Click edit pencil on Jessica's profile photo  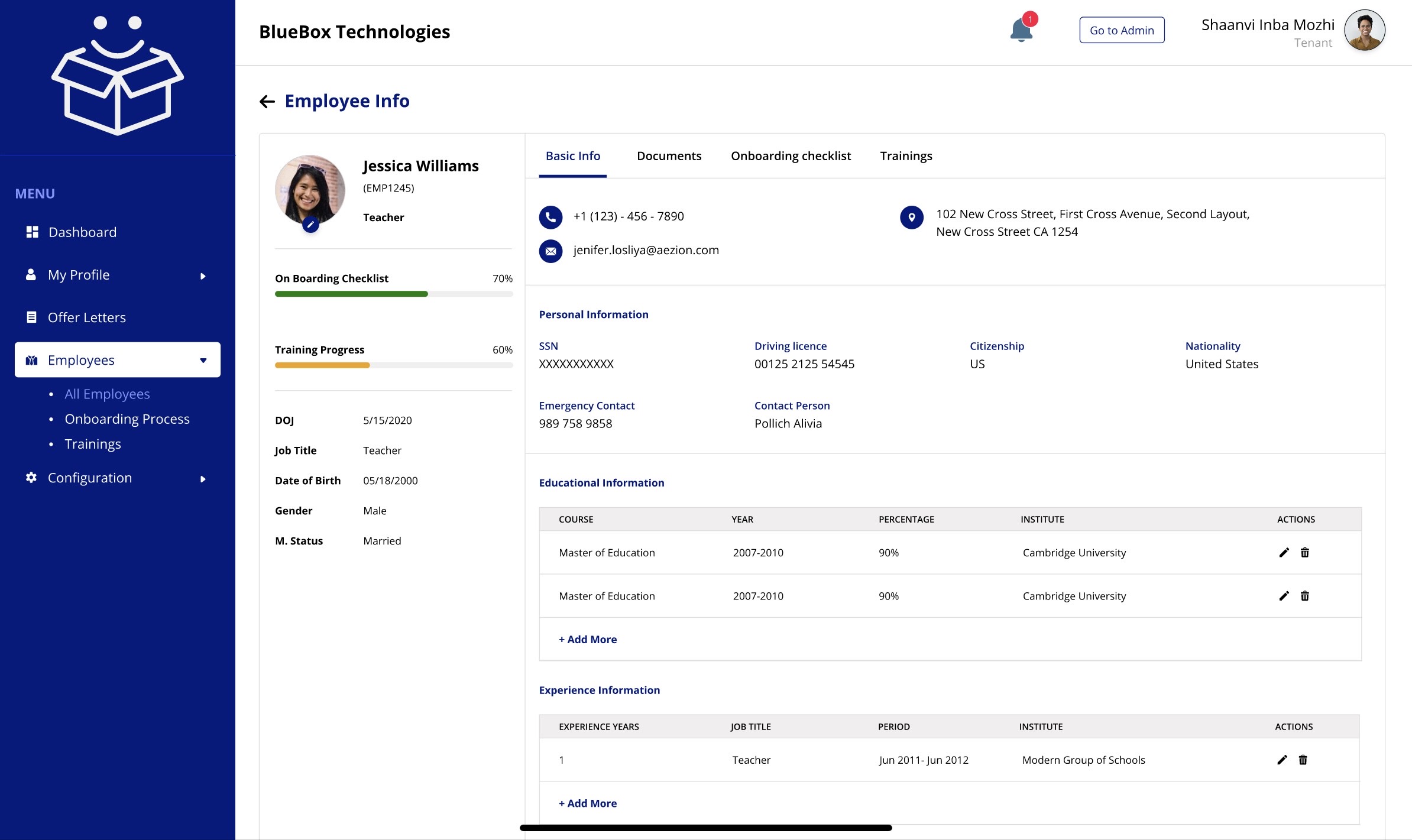click(310, 225)
